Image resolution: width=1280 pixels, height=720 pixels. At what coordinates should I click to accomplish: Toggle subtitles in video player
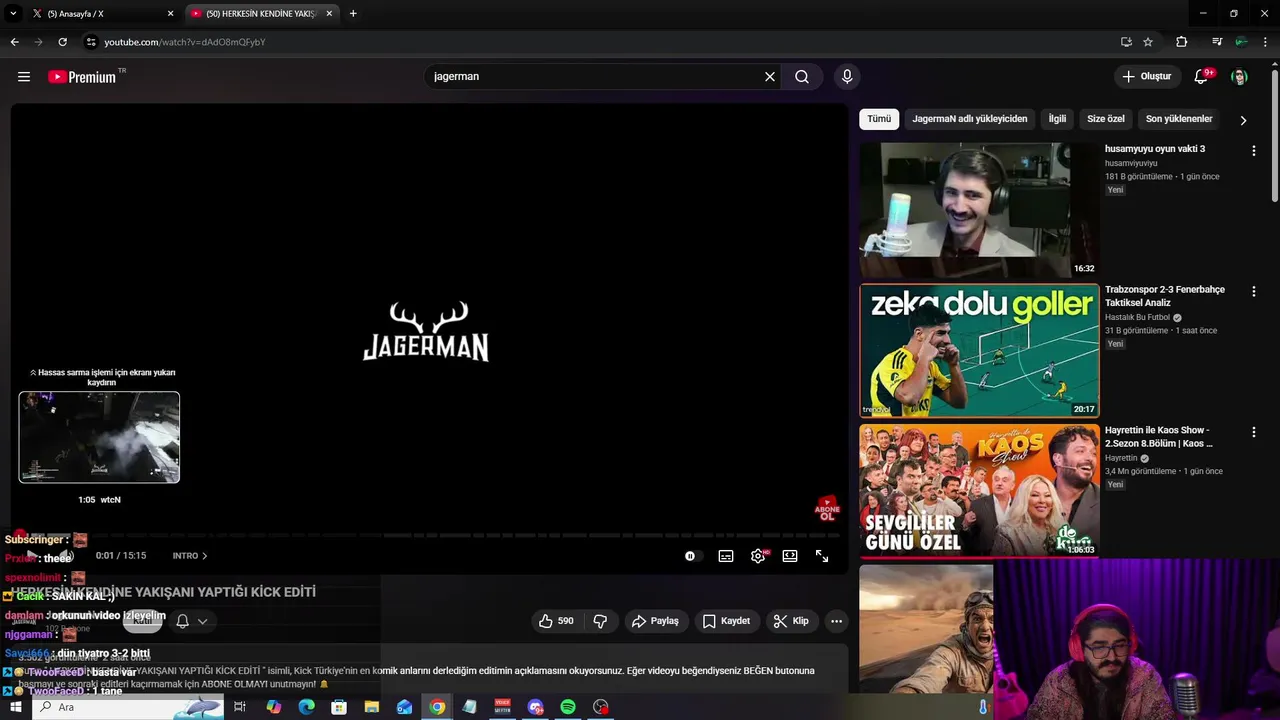pos(726,556)
